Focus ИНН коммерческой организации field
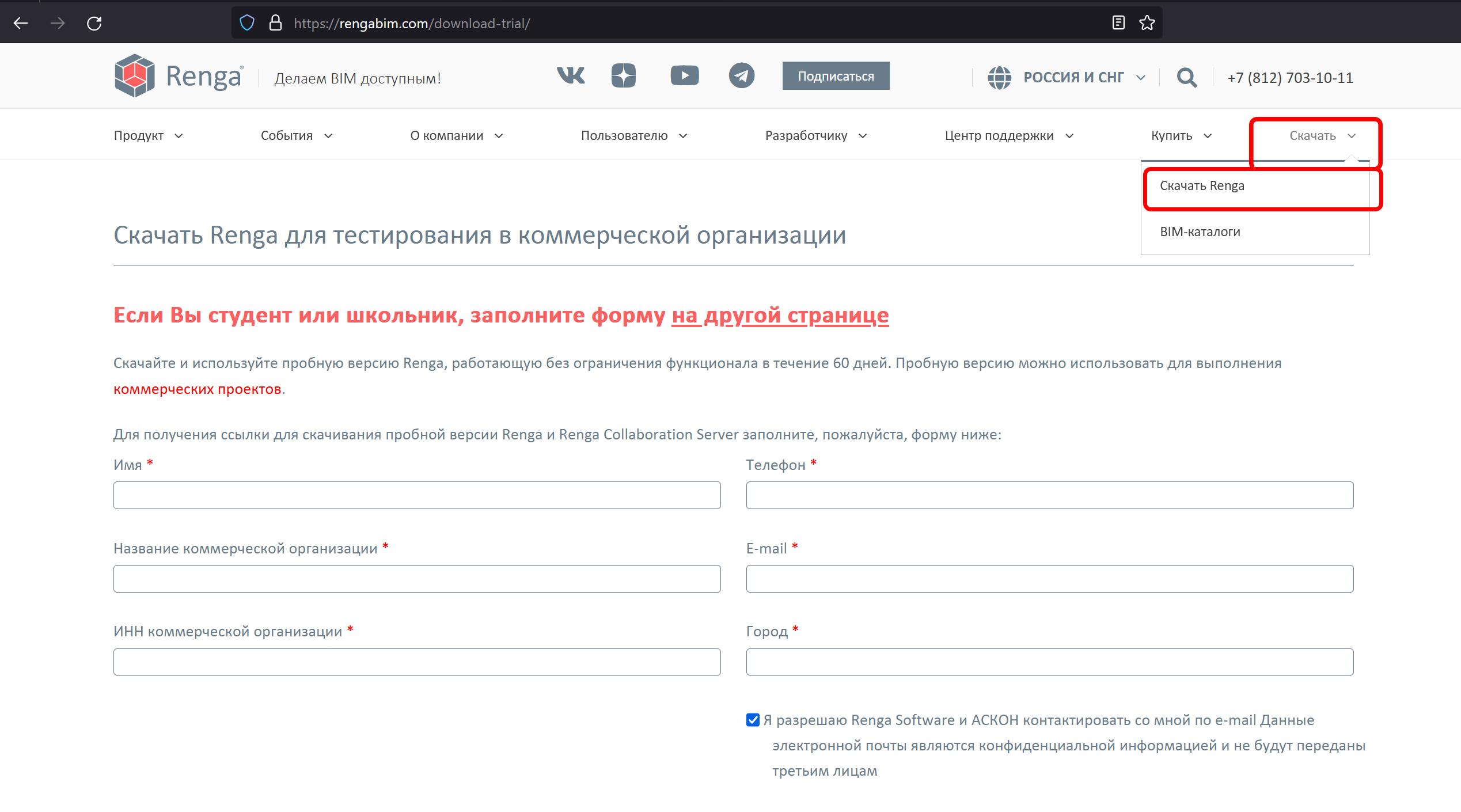Image resolution: width=1461 pixels, height=812 pixels. [x=417, y=662]
